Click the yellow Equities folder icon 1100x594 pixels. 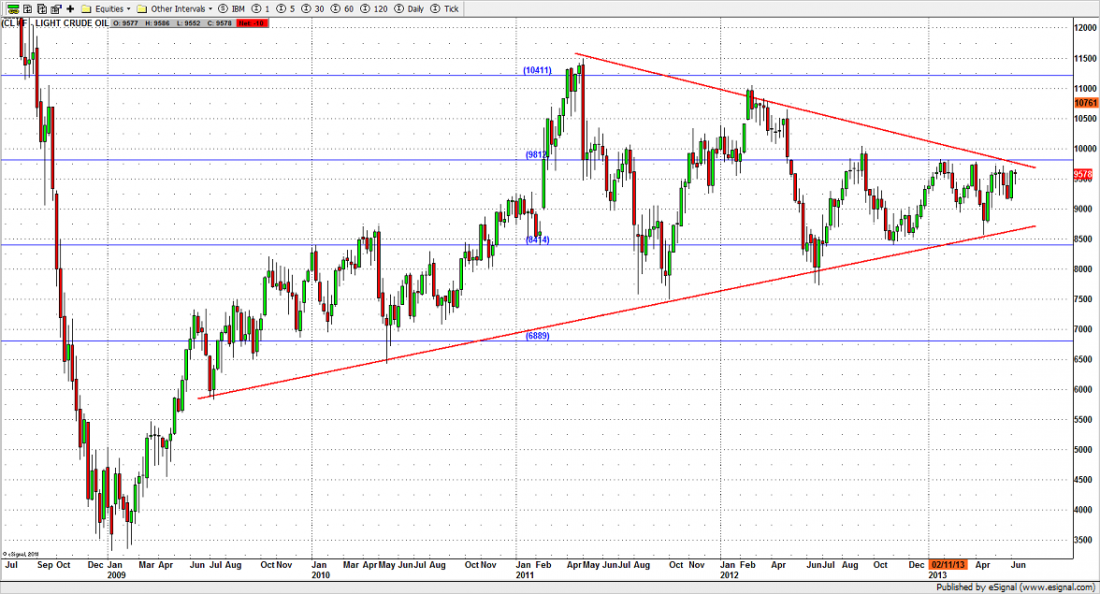86,8
